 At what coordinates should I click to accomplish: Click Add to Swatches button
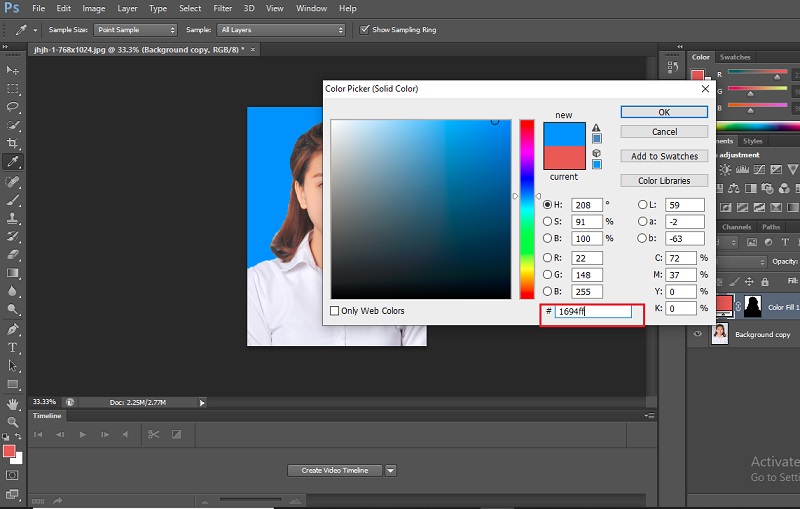click(664, 156)
